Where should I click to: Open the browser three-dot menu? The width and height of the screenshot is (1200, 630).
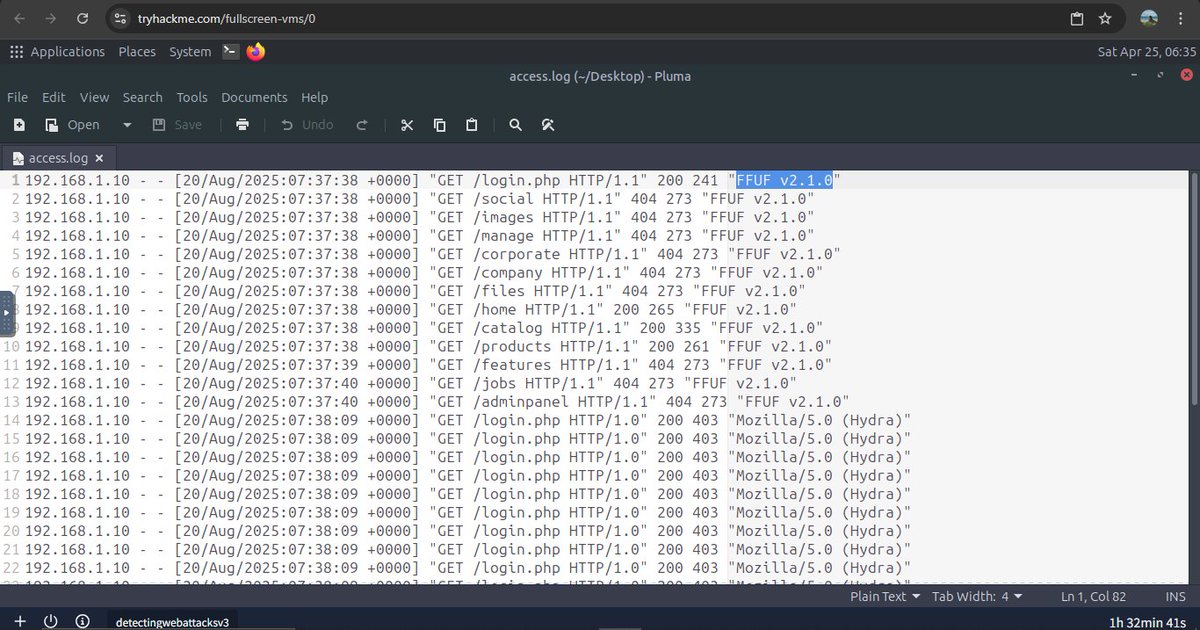1181,18
